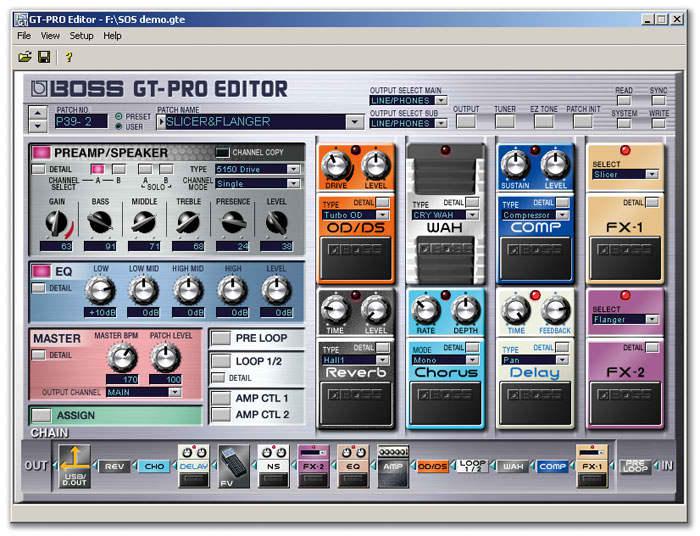Viewport: 700px width, 536px height.
Task: Click the MASTER BPM value field 170
Action: 122,380
